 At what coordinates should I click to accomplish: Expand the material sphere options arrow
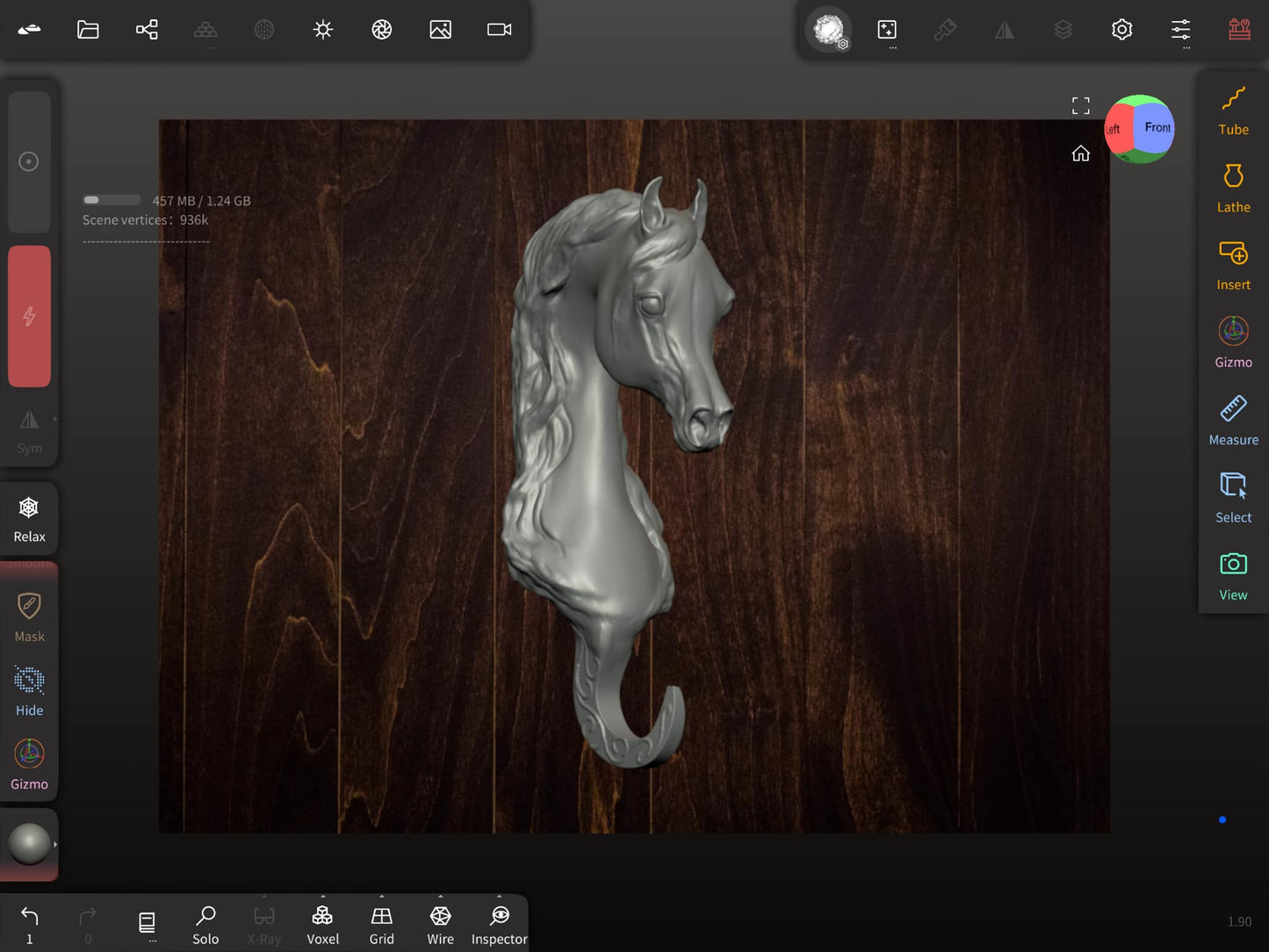point(55,844)
